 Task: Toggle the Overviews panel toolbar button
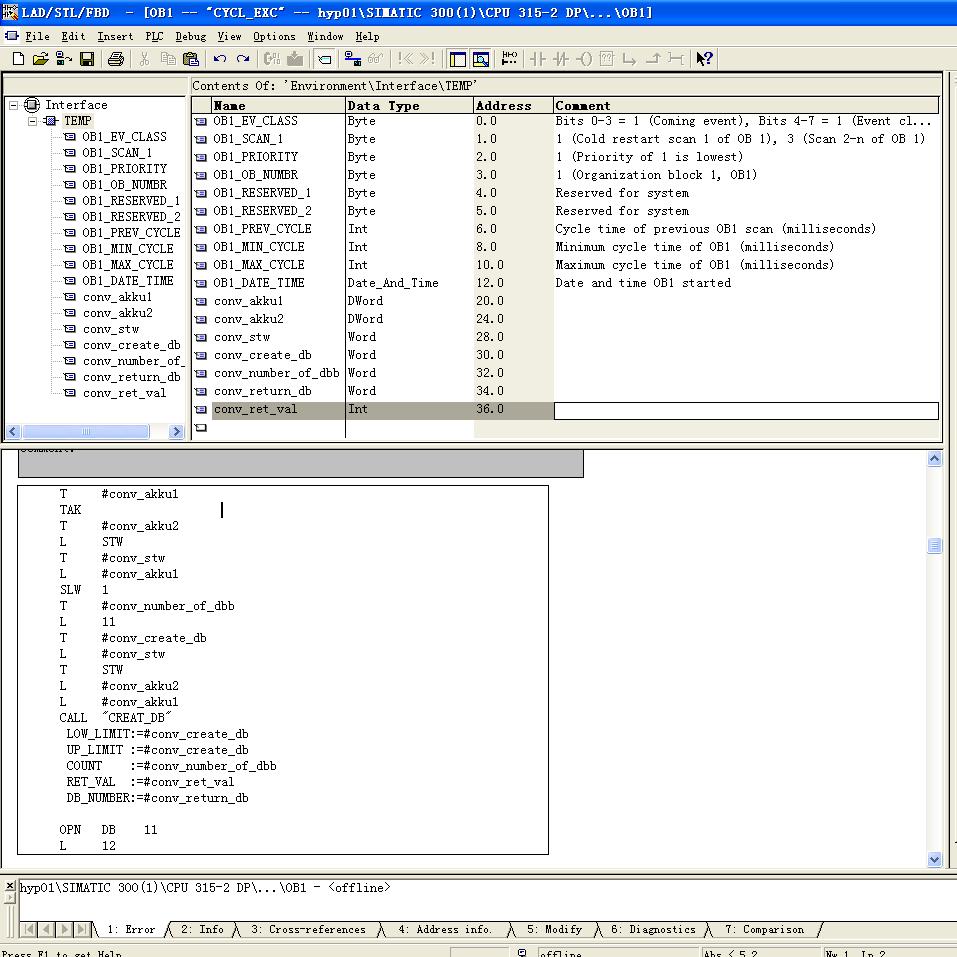pyautogui.click(x=458, y=59)
